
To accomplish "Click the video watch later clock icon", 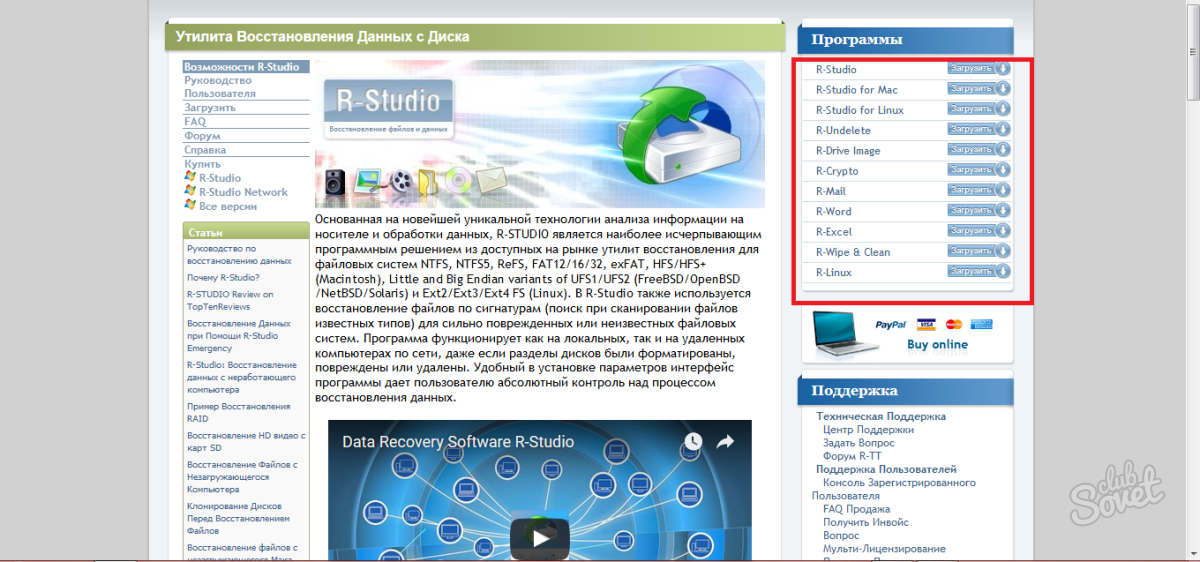I will tap(693, 442).
